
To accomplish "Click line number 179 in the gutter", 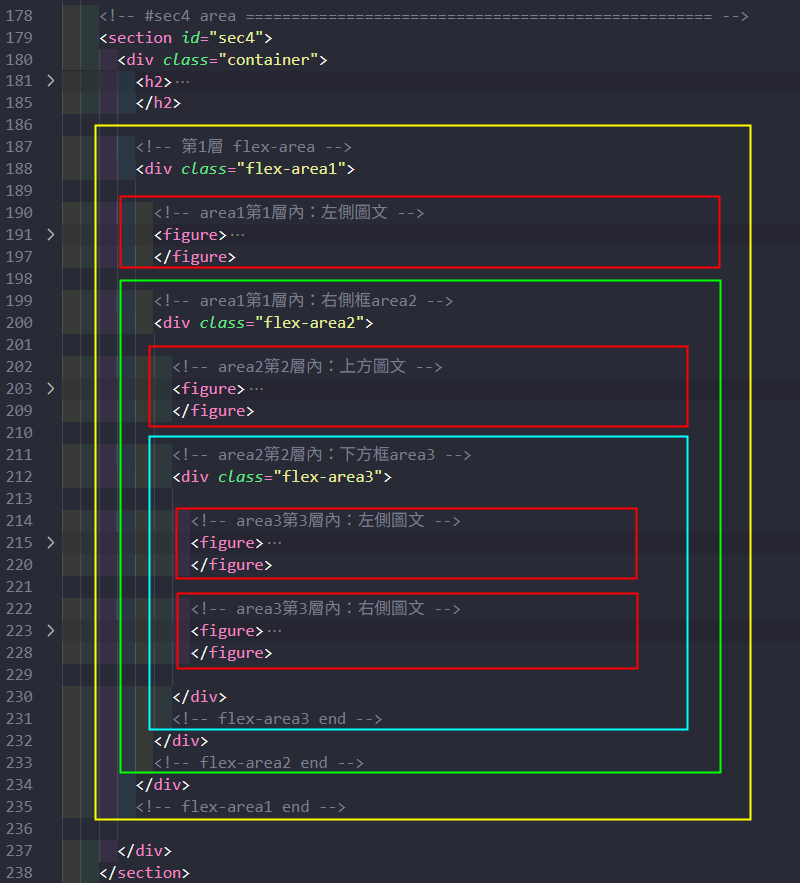I will tap(19, 37).
